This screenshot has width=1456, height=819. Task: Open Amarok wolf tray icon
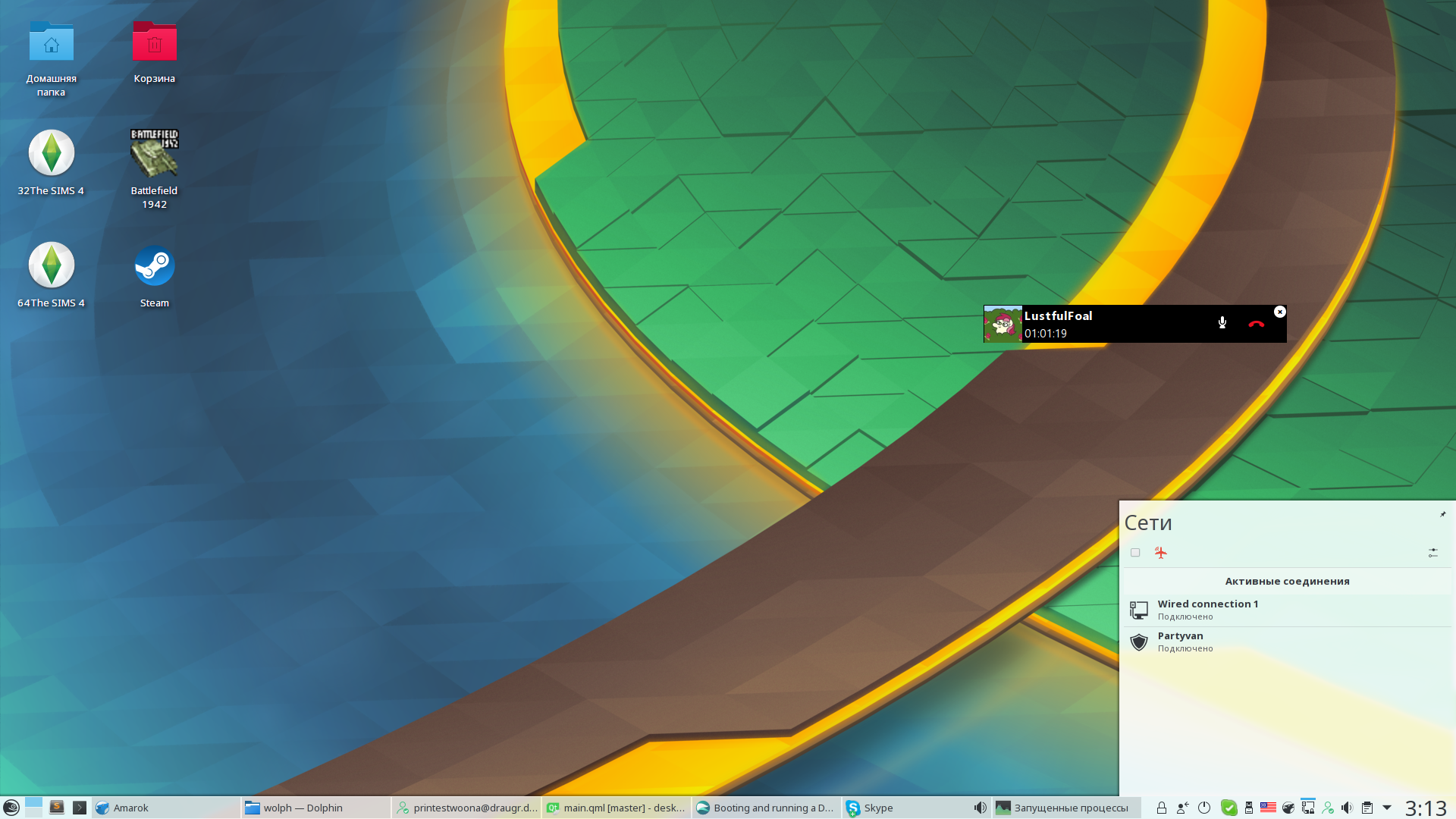tap(1288, 808)
